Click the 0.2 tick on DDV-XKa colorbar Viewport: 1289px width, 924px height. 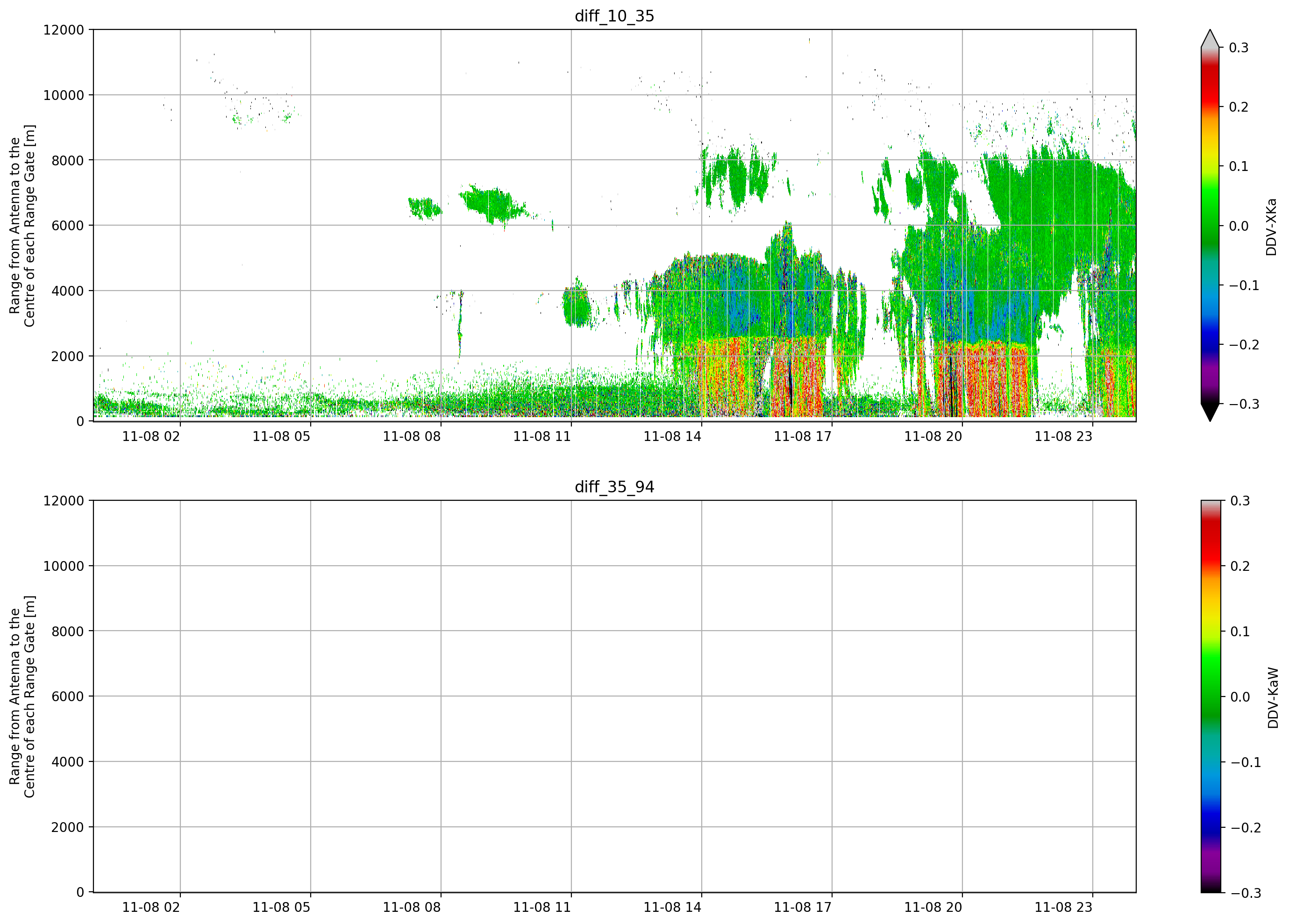click(1239, 107)
